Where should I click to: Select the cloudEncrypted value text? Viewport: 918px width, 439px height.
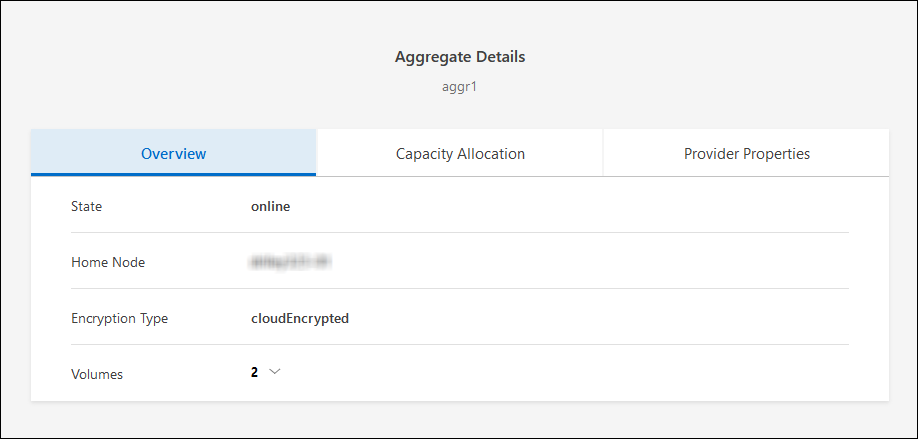[300, 318]
